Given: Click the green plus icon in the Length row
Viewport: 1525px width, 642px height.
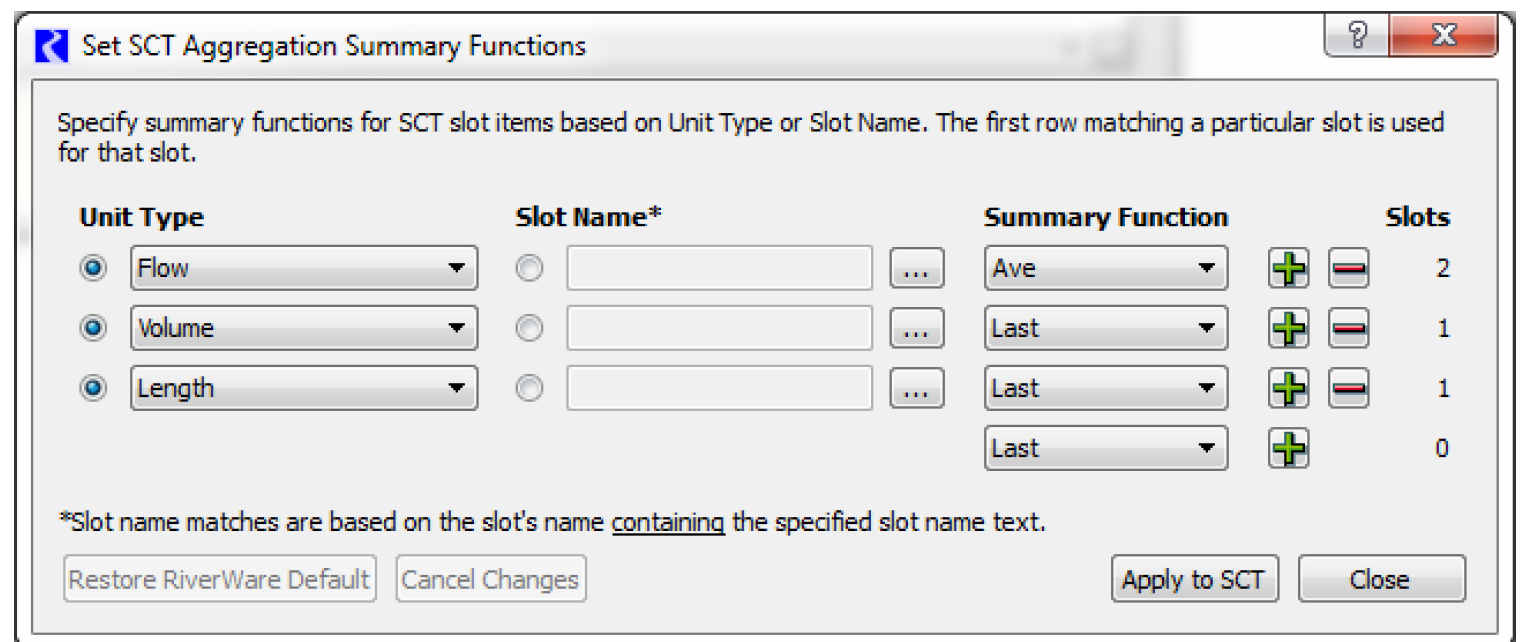Looking at the screenshot, I should pyautogui.click(x=1289, y=389).
